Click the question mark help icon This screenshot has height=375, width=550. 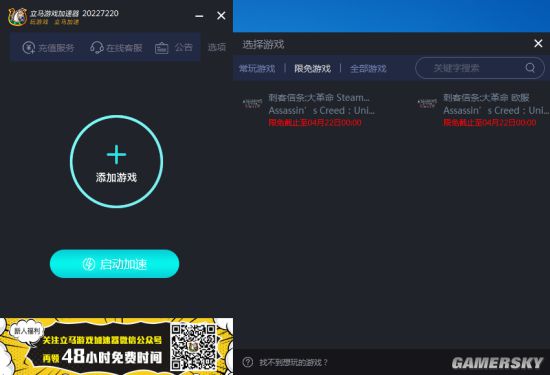click(248, 362)
